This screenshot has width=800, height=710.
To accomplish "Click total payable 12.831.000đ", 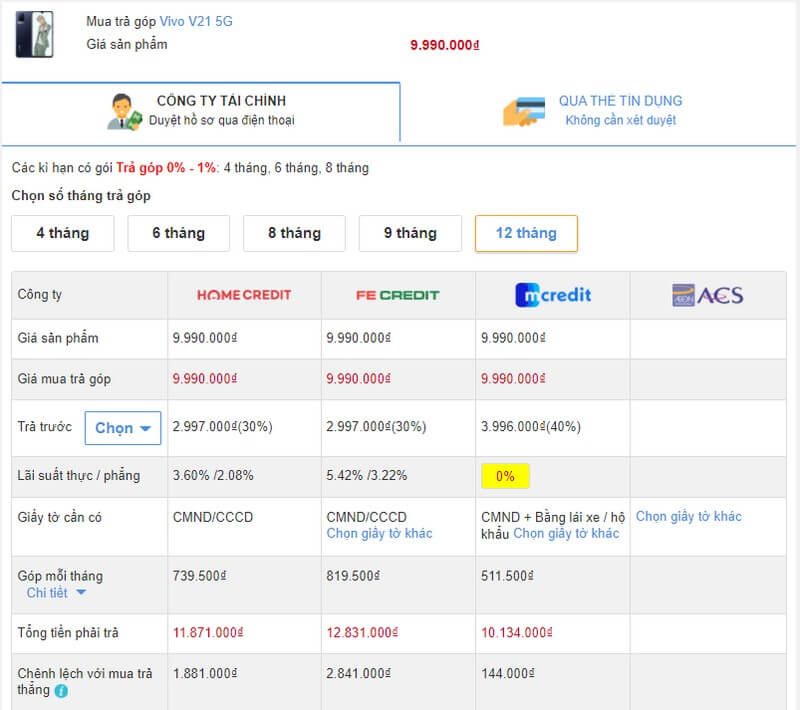I will pyautogui.click(x=362, y=633).
